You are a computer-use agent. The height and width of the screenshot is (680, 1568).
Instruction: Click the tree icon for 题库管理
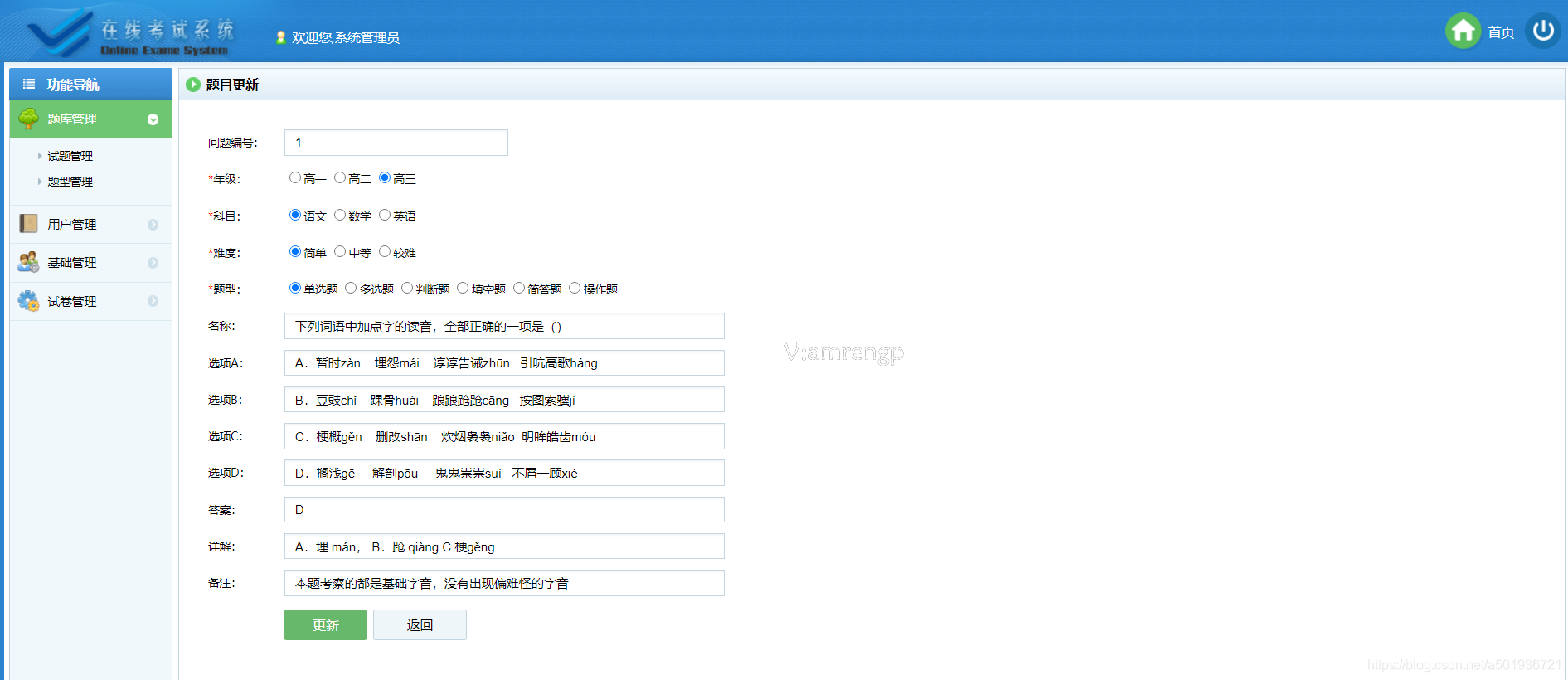tap(29, 119)
